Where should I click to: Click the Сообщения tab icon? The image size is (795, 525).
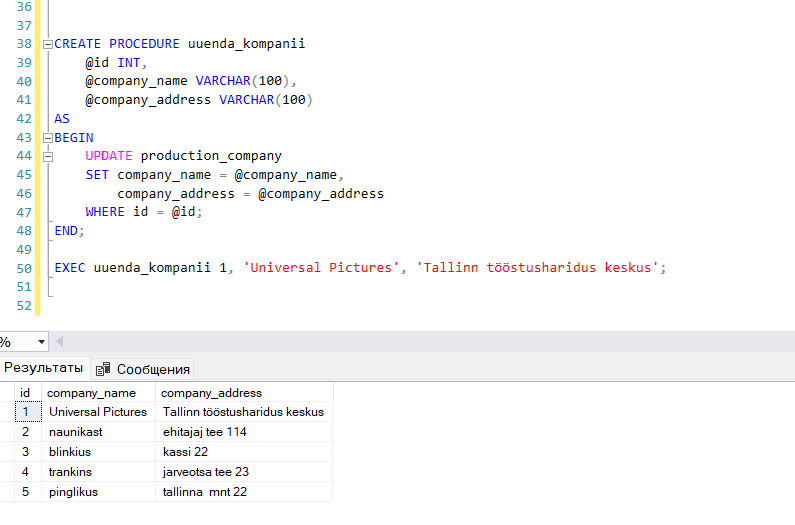click(103, 369)
